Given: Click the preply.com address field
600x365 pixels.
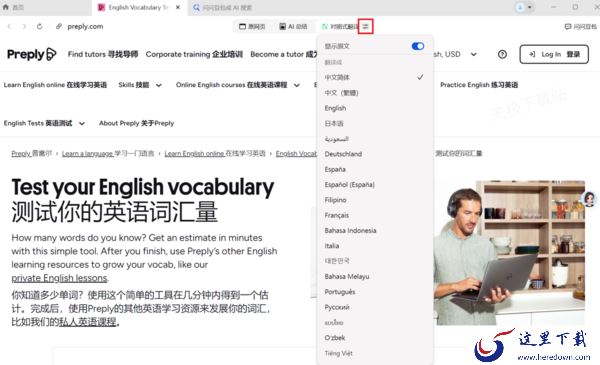Looking at the screenshot, I should click(85, 26).
